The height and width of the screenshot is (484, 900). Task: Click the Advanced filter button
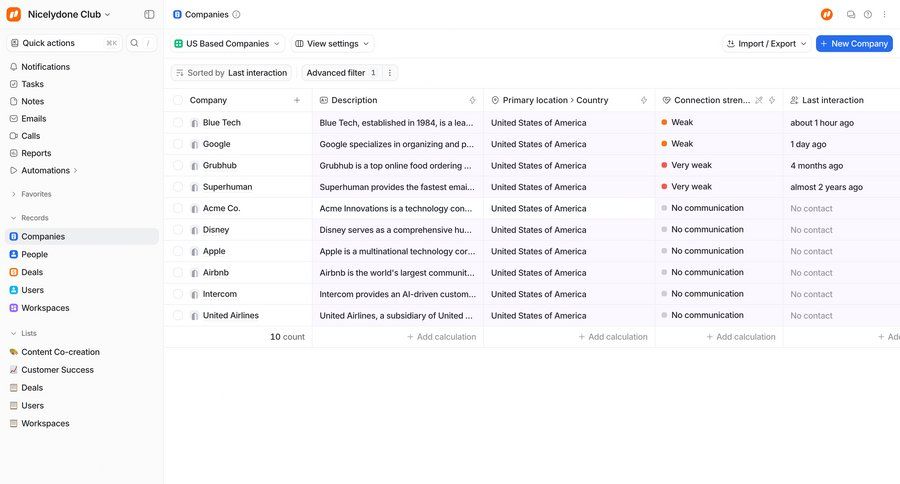click(x=342, y=73)
